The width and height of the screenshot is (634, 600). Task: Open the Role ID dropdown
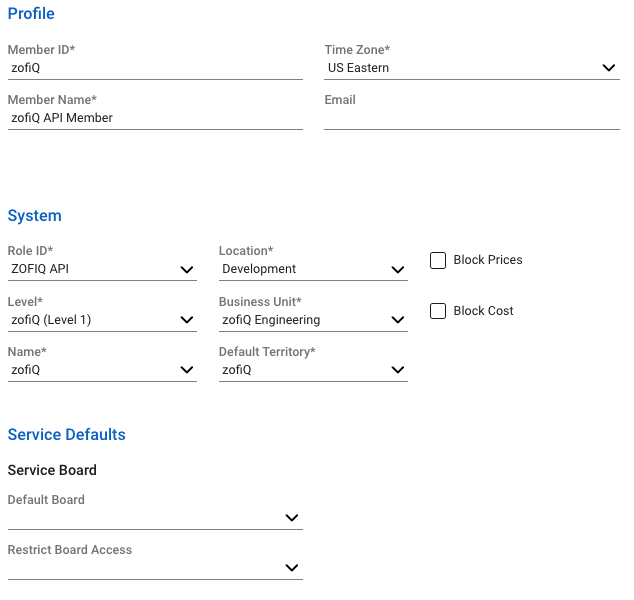click(102, 269)
